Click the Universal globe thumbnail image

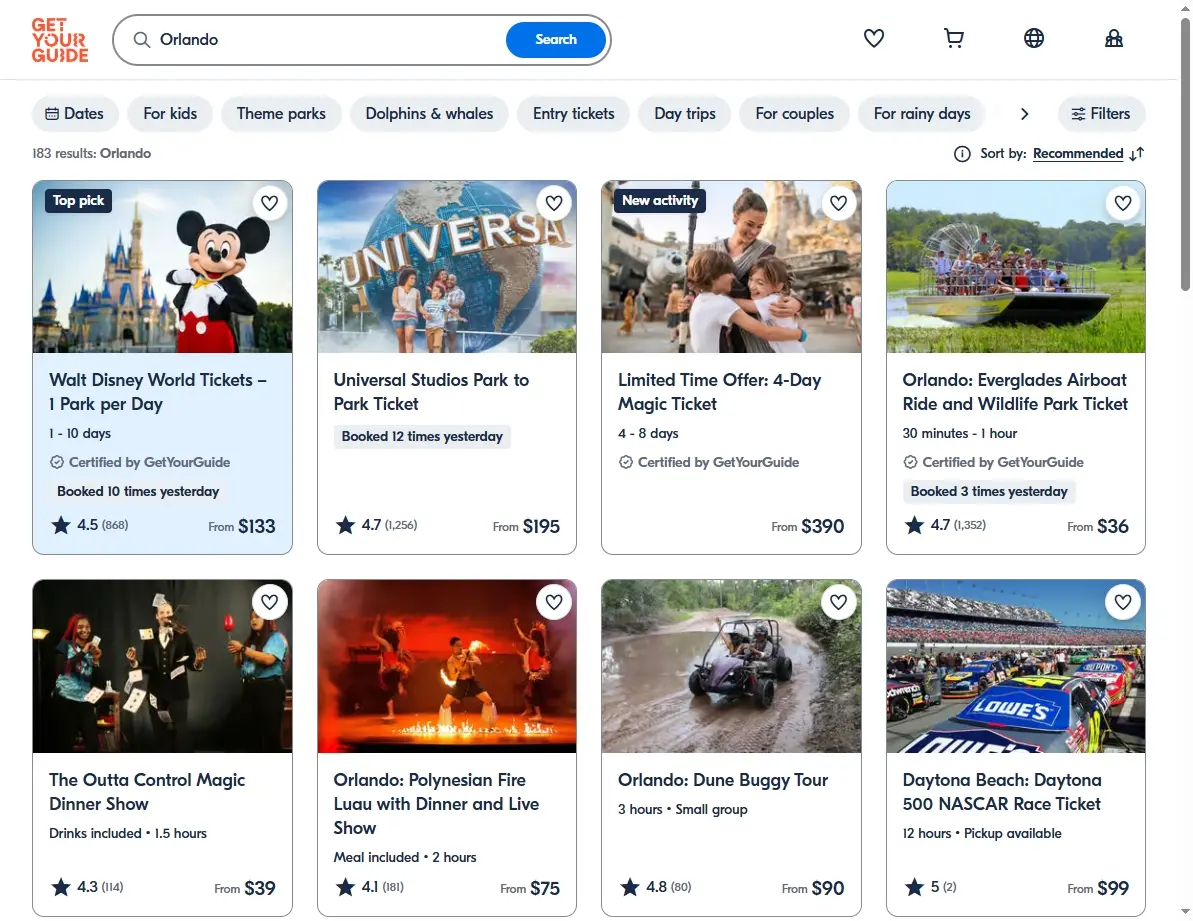pos(447,267)
